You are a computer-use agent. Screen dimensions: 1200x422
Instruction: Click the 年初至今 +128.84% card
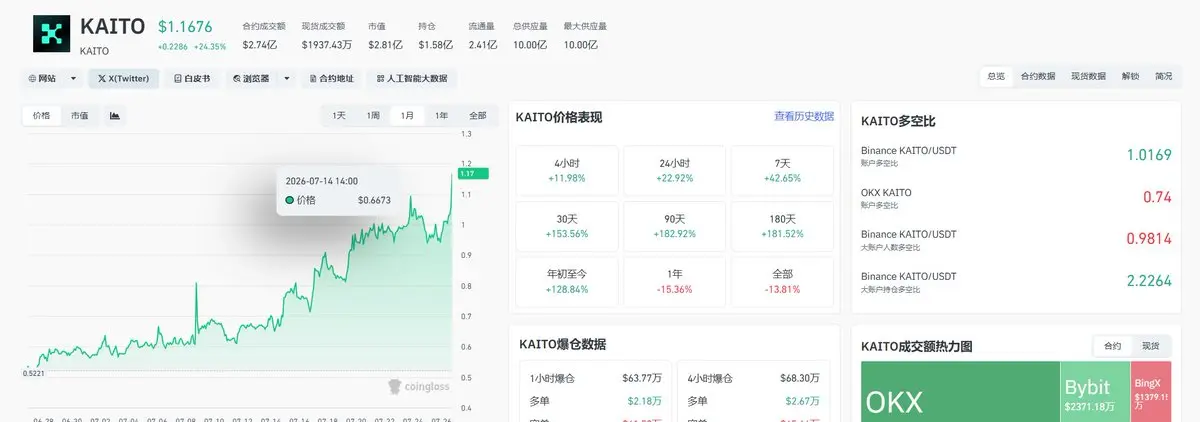[x=567, y=281]
